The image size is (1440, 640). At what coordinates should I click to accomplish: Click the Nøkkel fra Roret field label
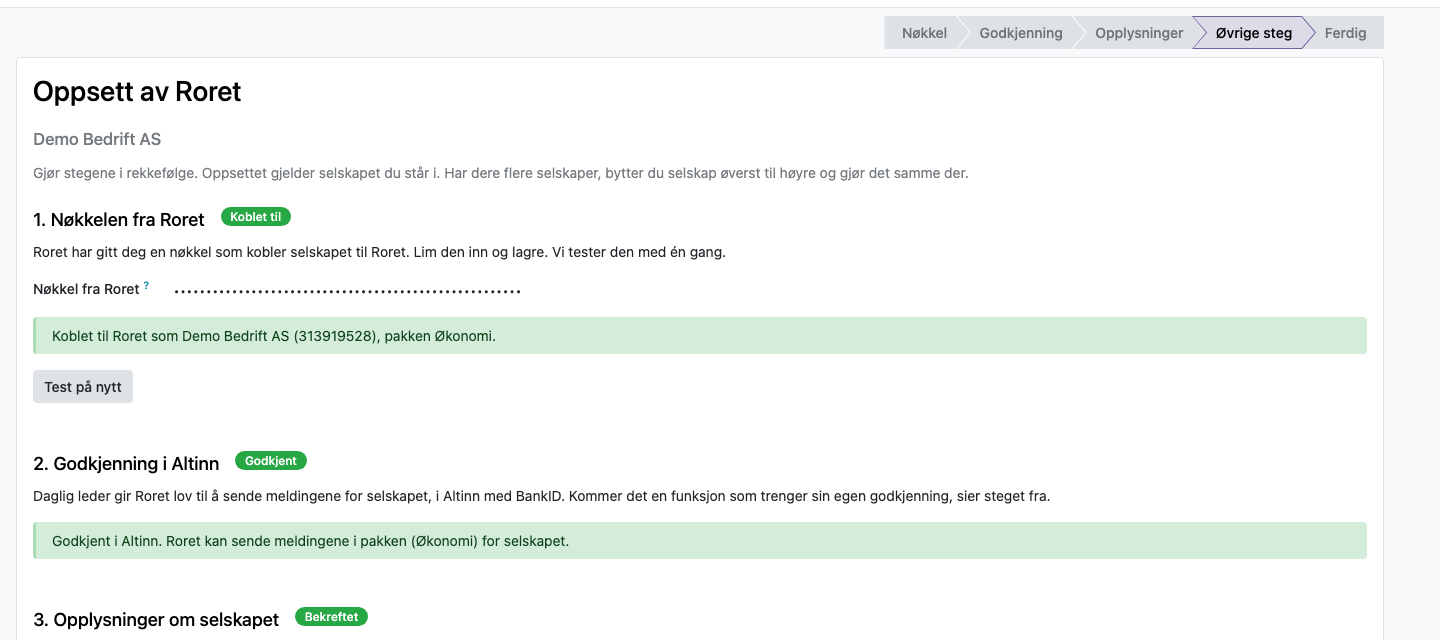tap(86, 289)
